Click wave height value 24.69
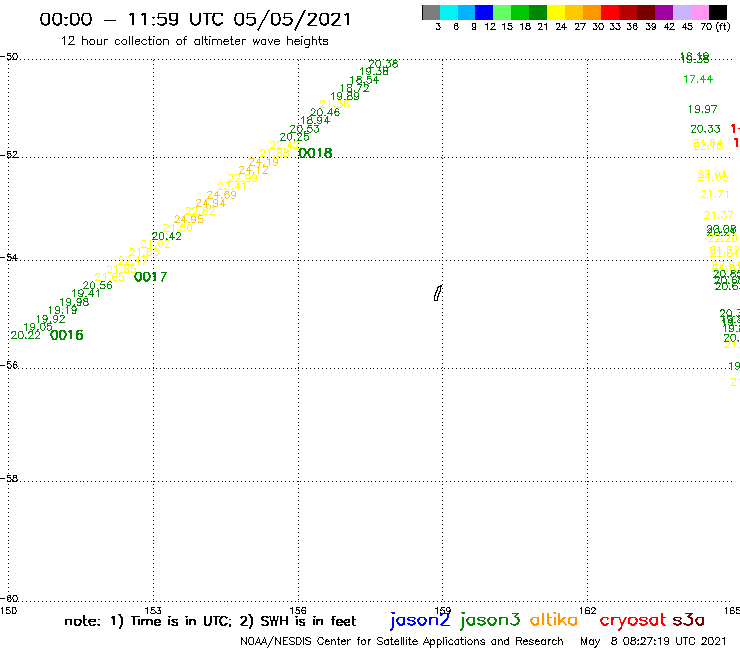Viewport: 740px width, 650px height. [222, 194]
